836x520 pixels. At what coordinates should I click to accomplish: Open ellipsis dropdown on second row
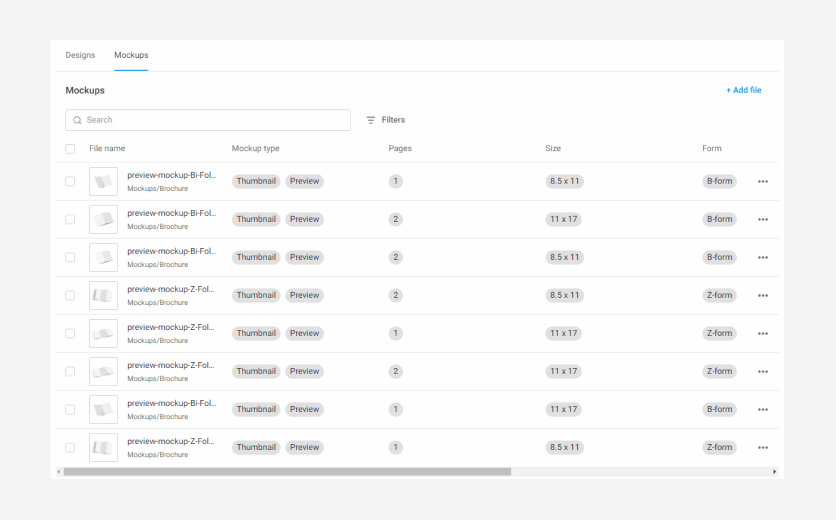(x=763, y=220)
